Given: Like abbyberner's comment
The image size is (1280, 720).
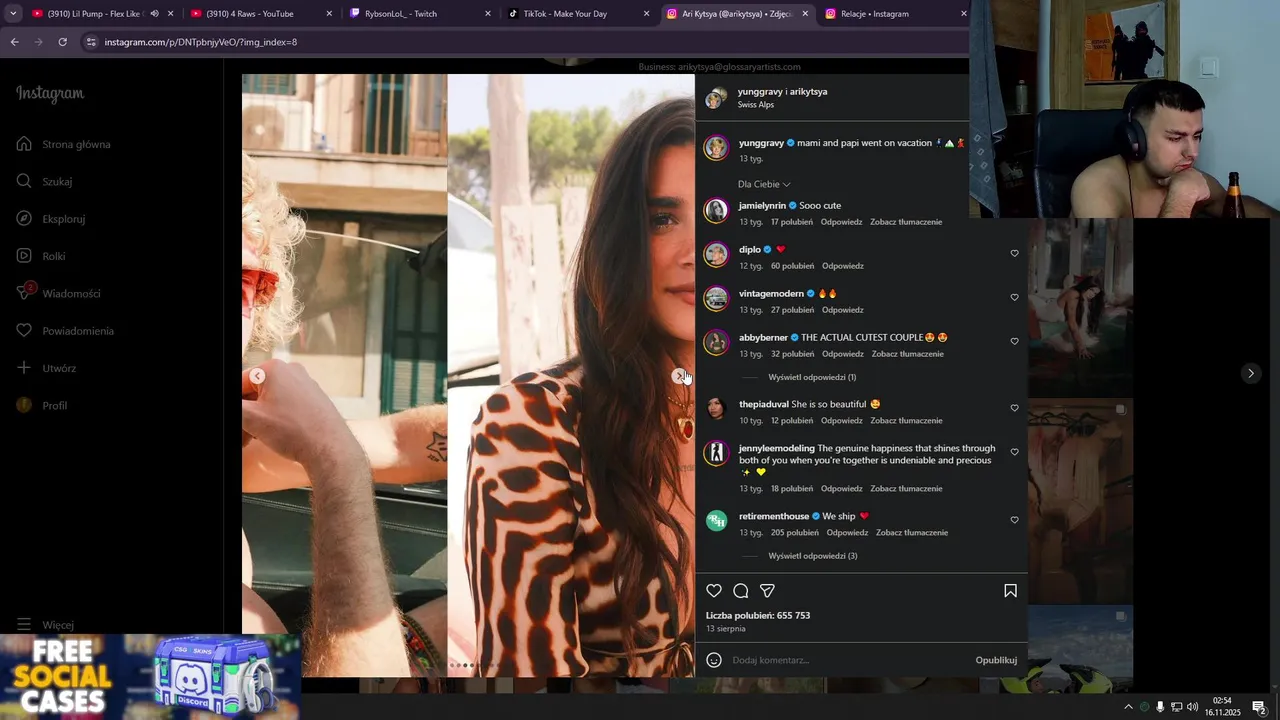Looking at the screenshot, I should 1014,341.
